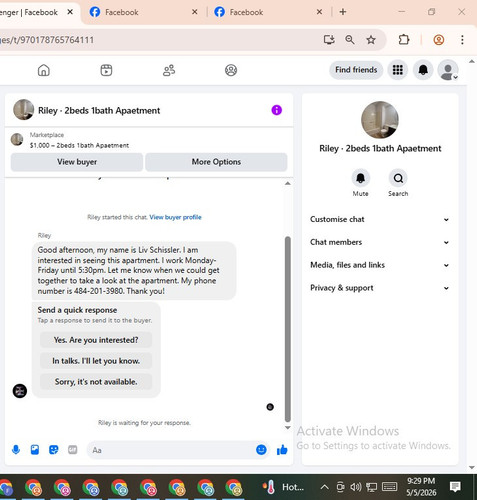The width and height of the screenshot is (477, 500).
Task: Open Chrome three-dot menu
Action: 462,40
